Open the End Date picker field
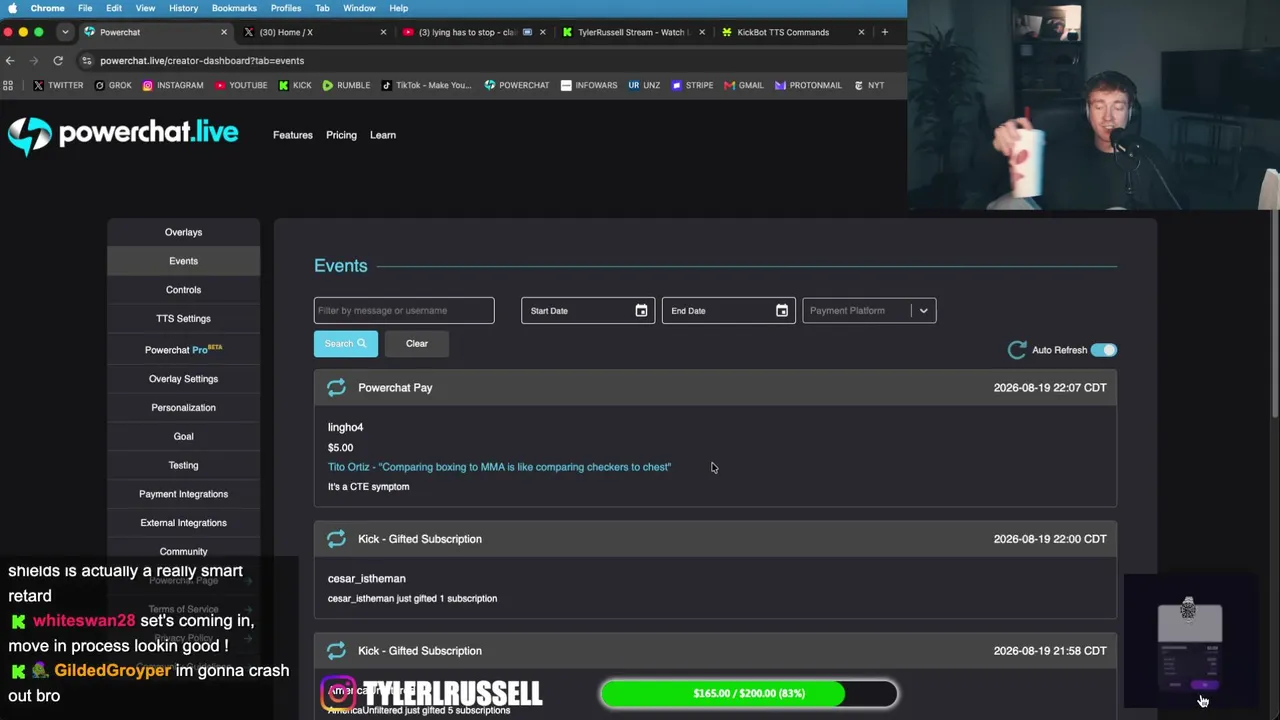The image size is (1280, 720). click(729, 311)
